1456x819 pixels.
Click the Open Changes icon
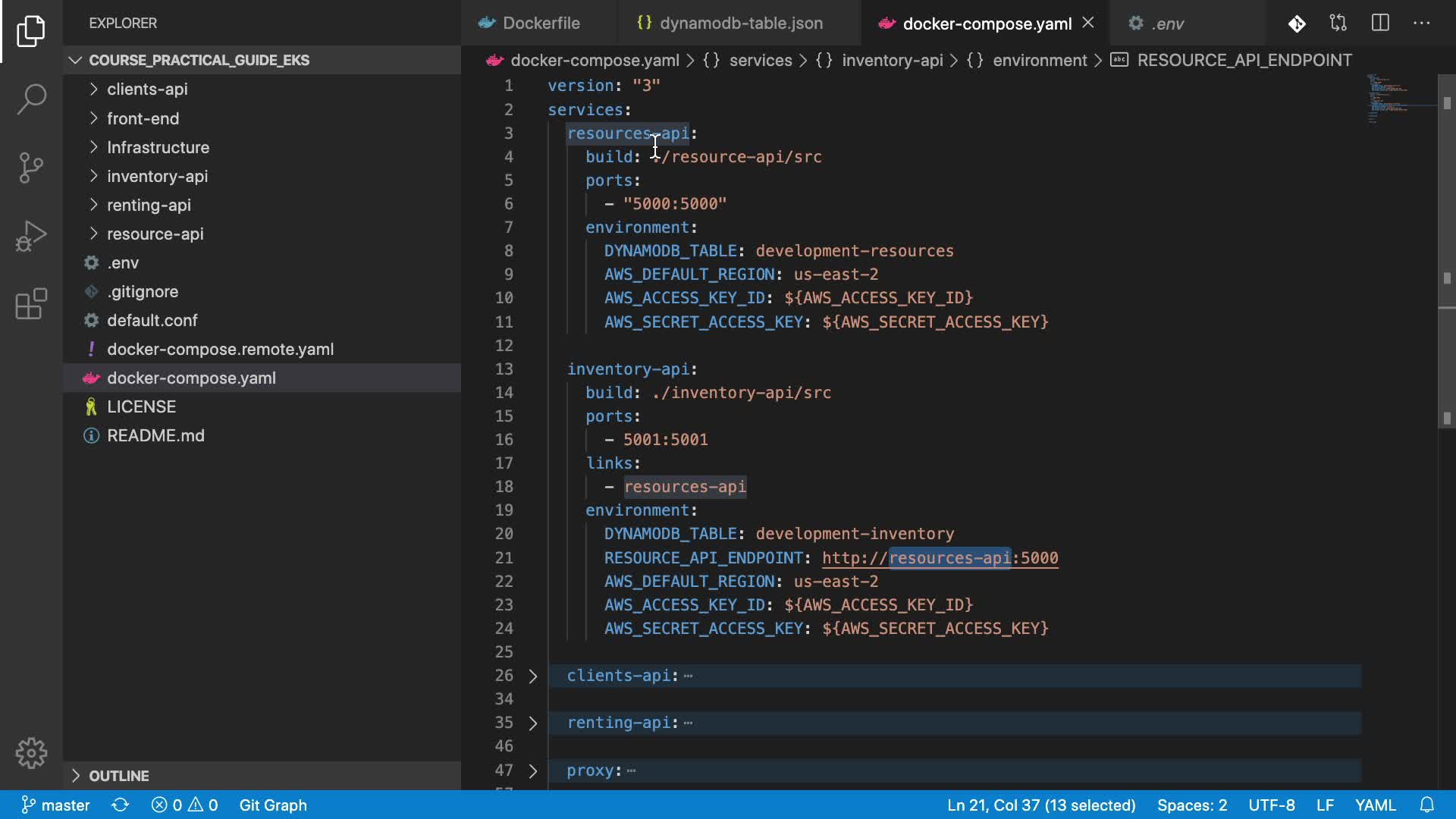coord(1338,23)
